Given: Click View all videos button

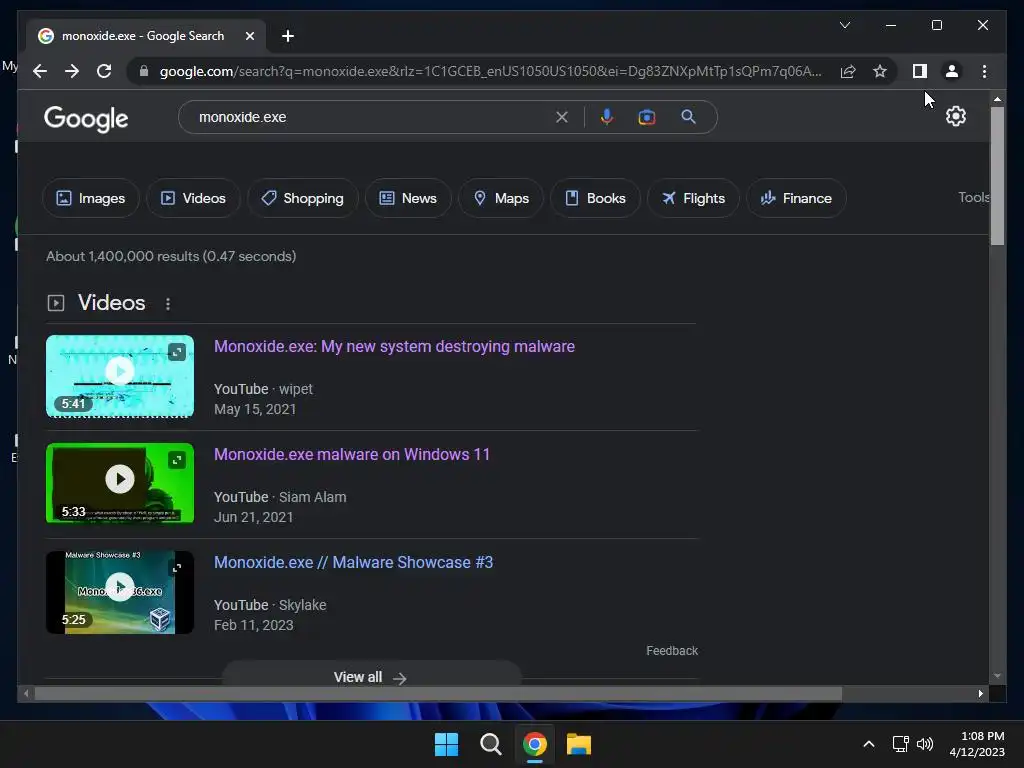Looking at the screenshot, I should (371, 677).
